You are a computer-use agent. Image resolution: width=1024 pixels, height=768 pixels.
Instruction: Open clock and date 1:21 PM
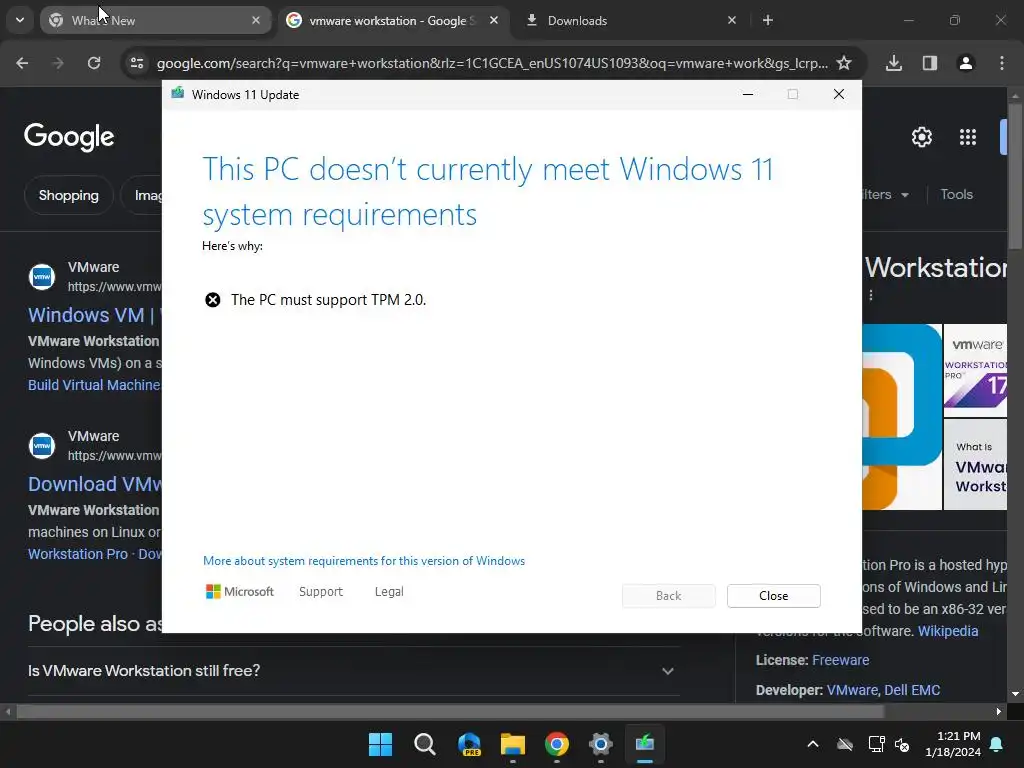pyautogui.click(x=952, y=744)
